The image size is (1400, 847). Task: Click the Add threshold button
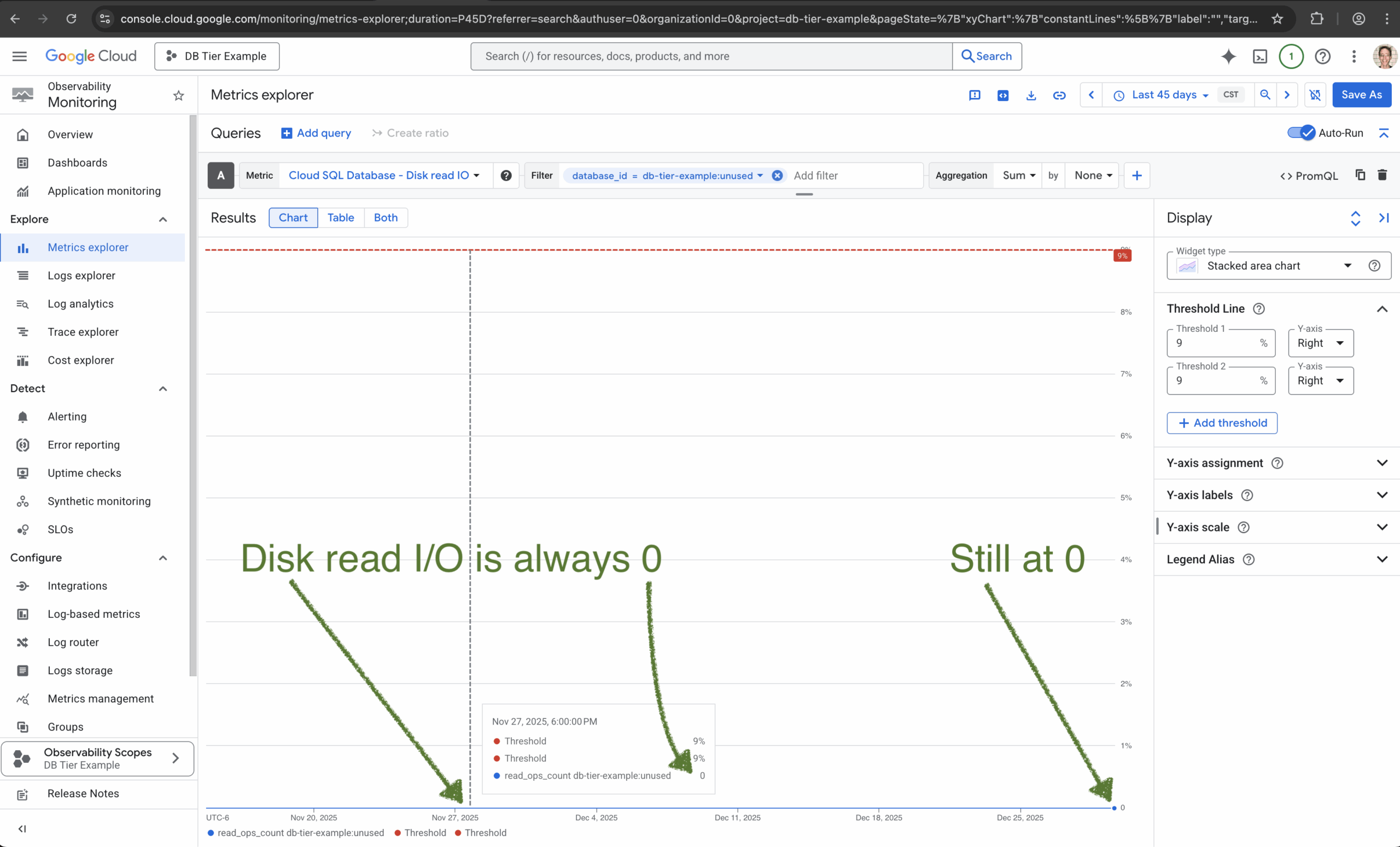point(1222,423)
